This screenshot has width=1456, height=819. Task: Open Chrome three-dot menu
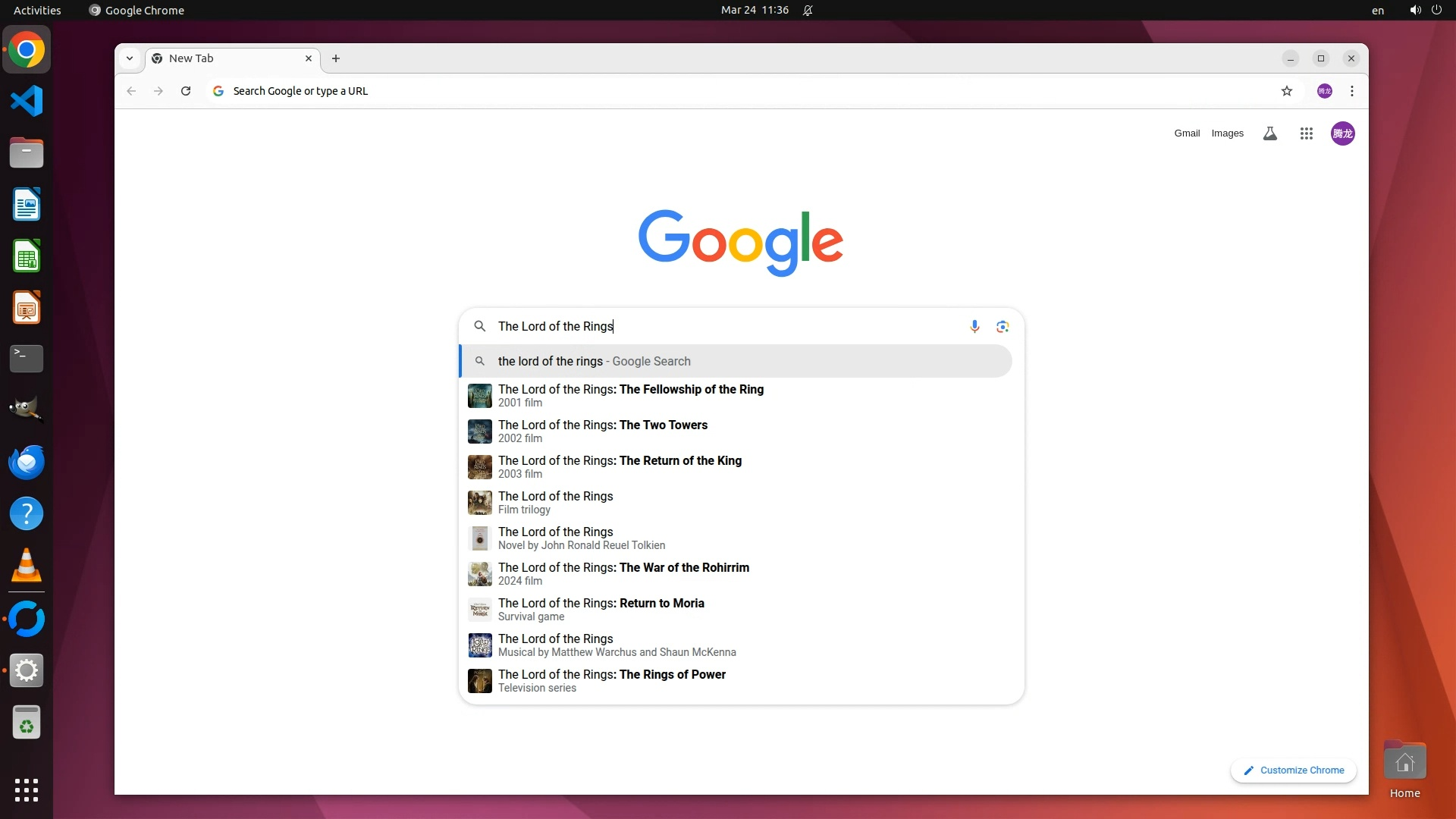pos(1352,91)
